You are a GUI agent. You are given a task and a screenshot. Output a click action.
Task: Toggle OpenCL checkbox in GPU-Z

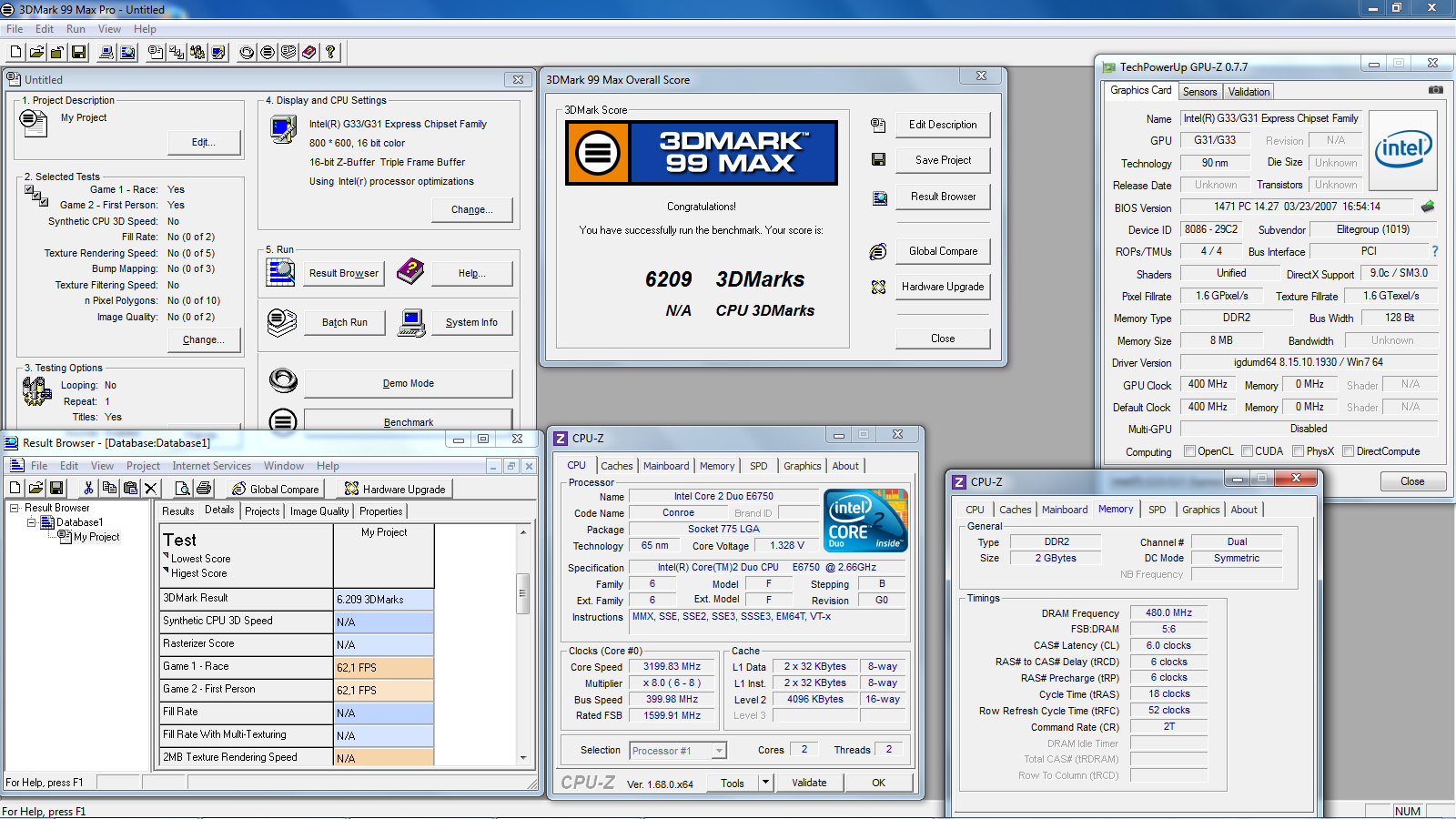[x=1189, y=451]
